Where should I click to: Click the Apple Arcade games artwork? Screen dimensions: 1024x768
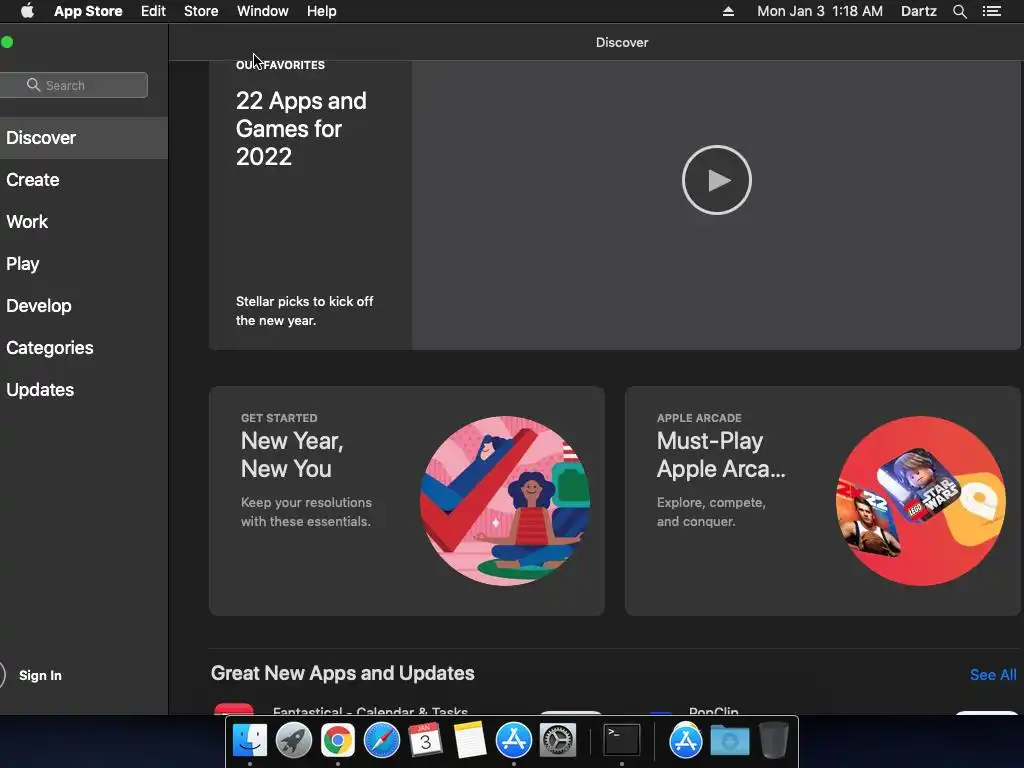921,501
